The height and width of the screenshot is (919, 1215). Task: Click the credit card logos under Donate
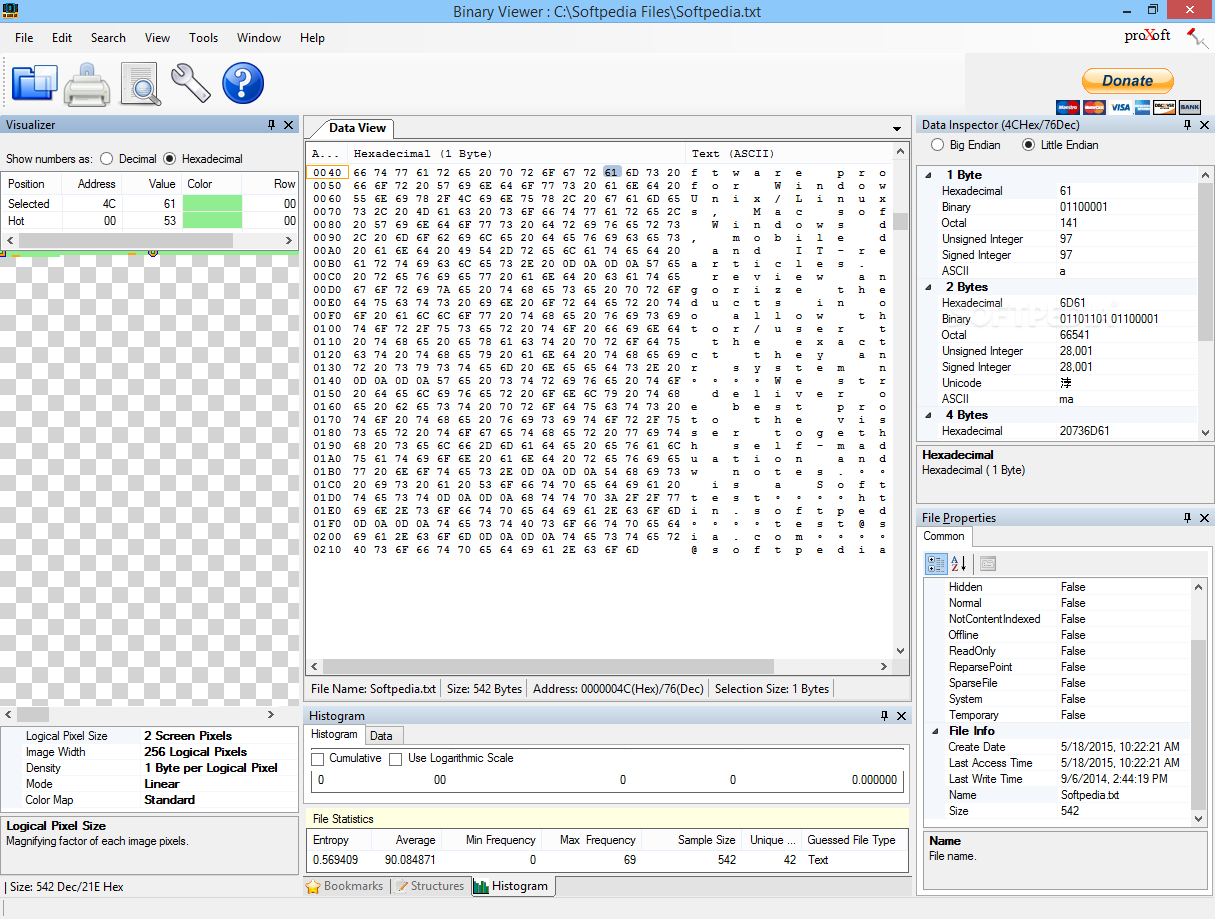1128,107
